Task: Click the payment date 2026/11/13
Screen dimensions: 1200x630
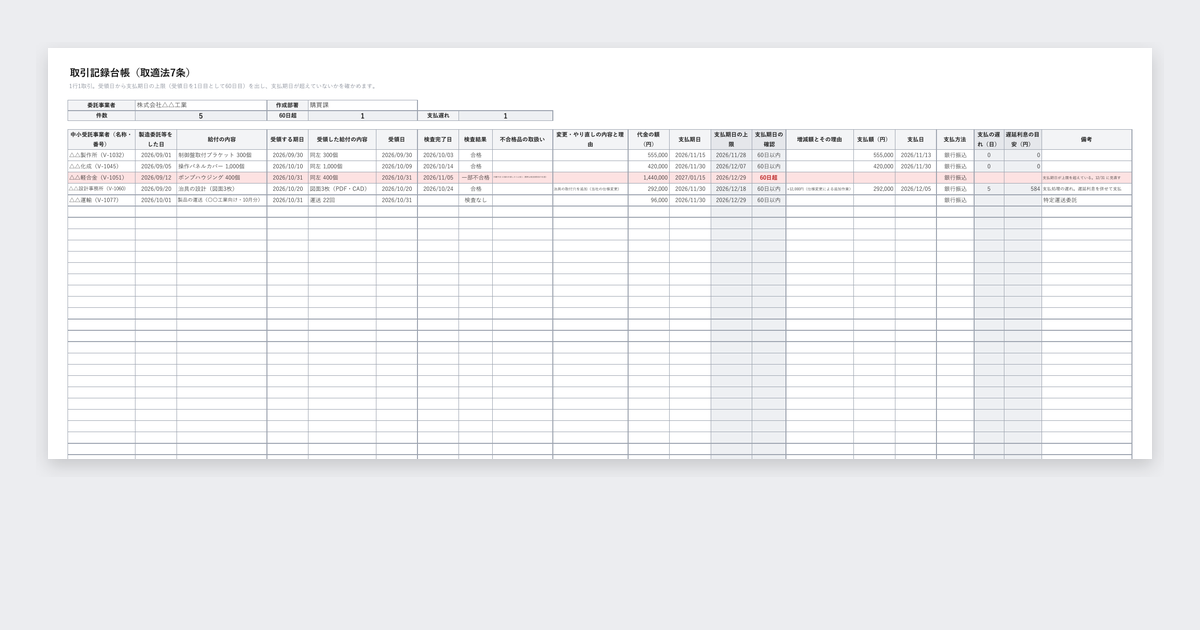Action: [916, 156]
